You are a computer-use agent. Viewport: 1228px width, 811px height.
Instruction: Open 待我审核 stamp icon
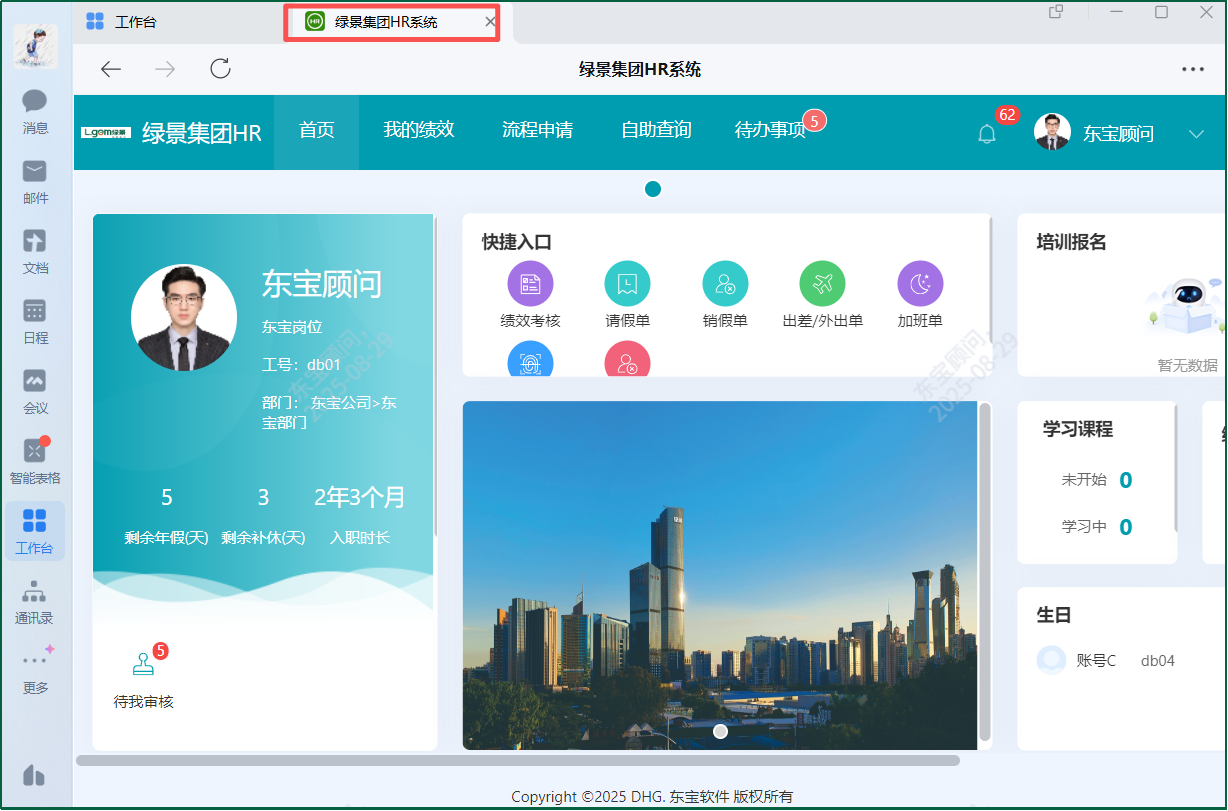(x=144, y=665)
